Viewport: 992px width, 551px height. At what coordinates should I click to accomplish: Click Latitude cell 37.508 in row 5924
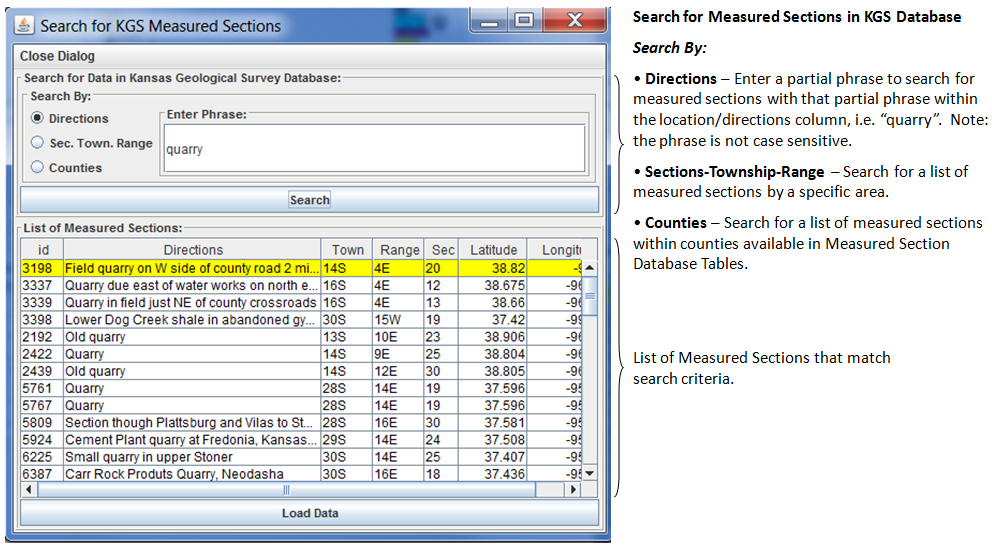[x=493, y=439]
